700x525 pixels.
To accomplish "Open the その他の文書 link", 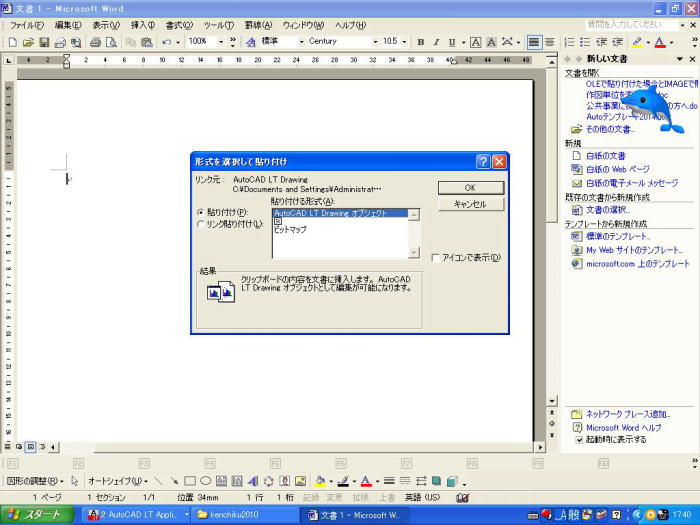I will 610,129.
